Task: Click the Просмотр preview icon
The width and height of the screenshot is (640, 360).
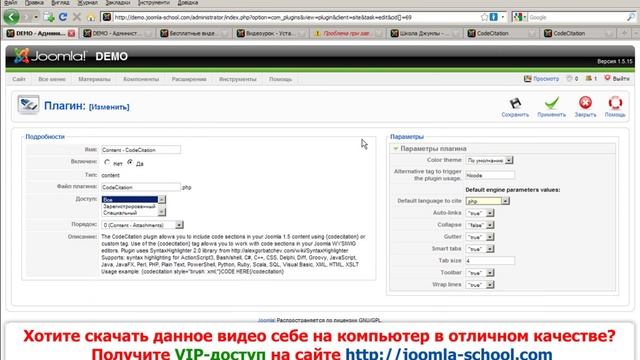Action: click(x=527, y=78)
